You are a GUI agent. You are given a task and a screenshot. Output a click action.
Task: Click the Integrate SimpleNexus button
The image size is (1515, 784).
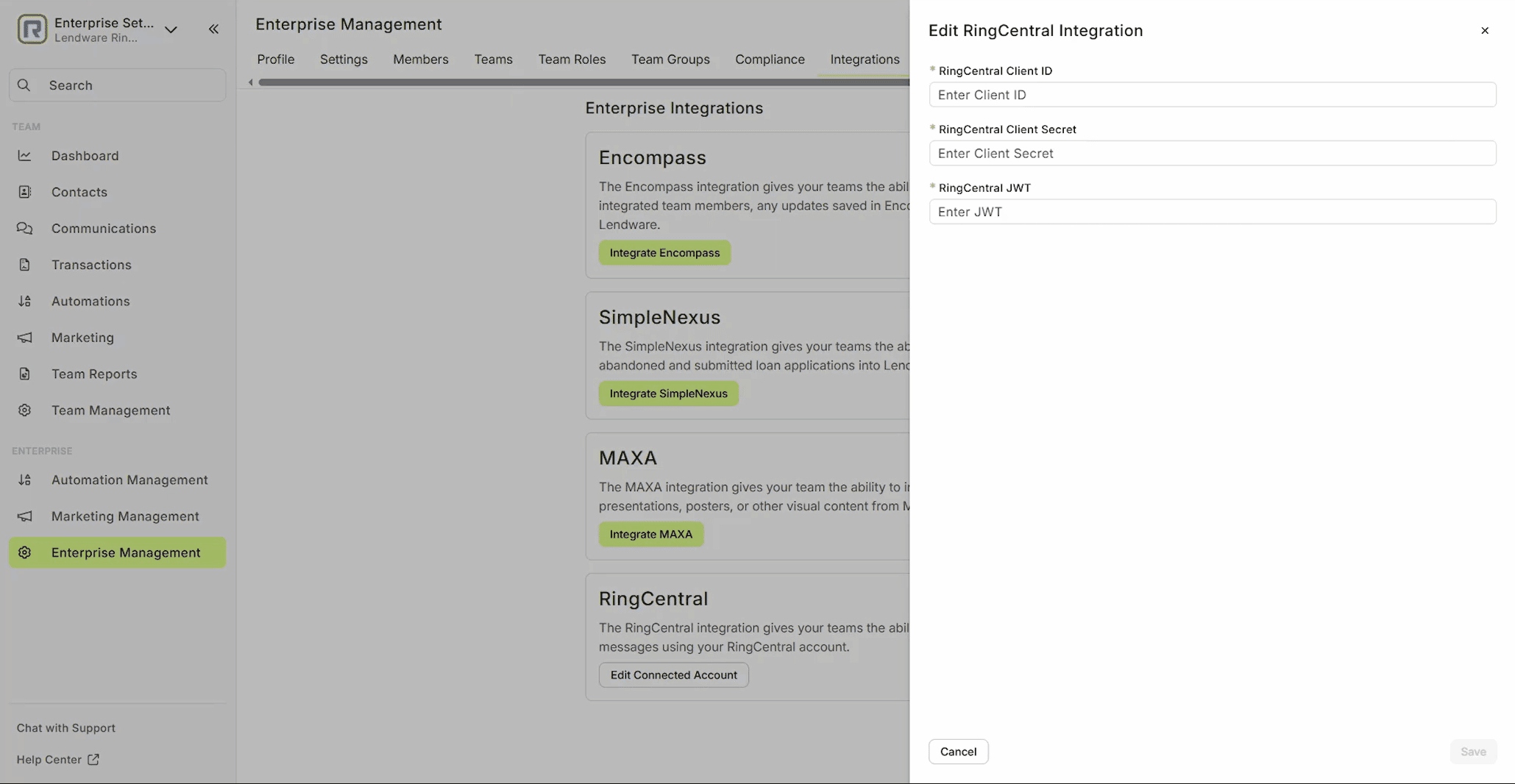(x=668, y=393)
